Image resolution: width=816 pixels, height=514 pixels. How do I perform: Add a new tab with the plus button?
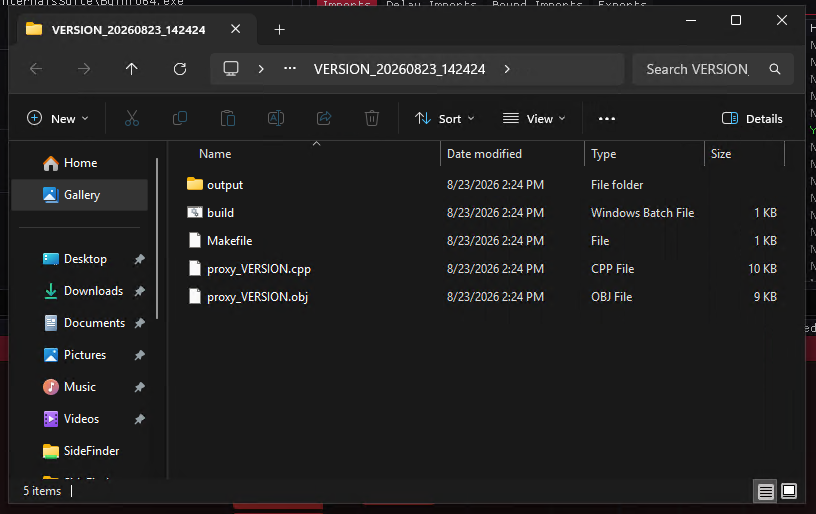point(279,30)
